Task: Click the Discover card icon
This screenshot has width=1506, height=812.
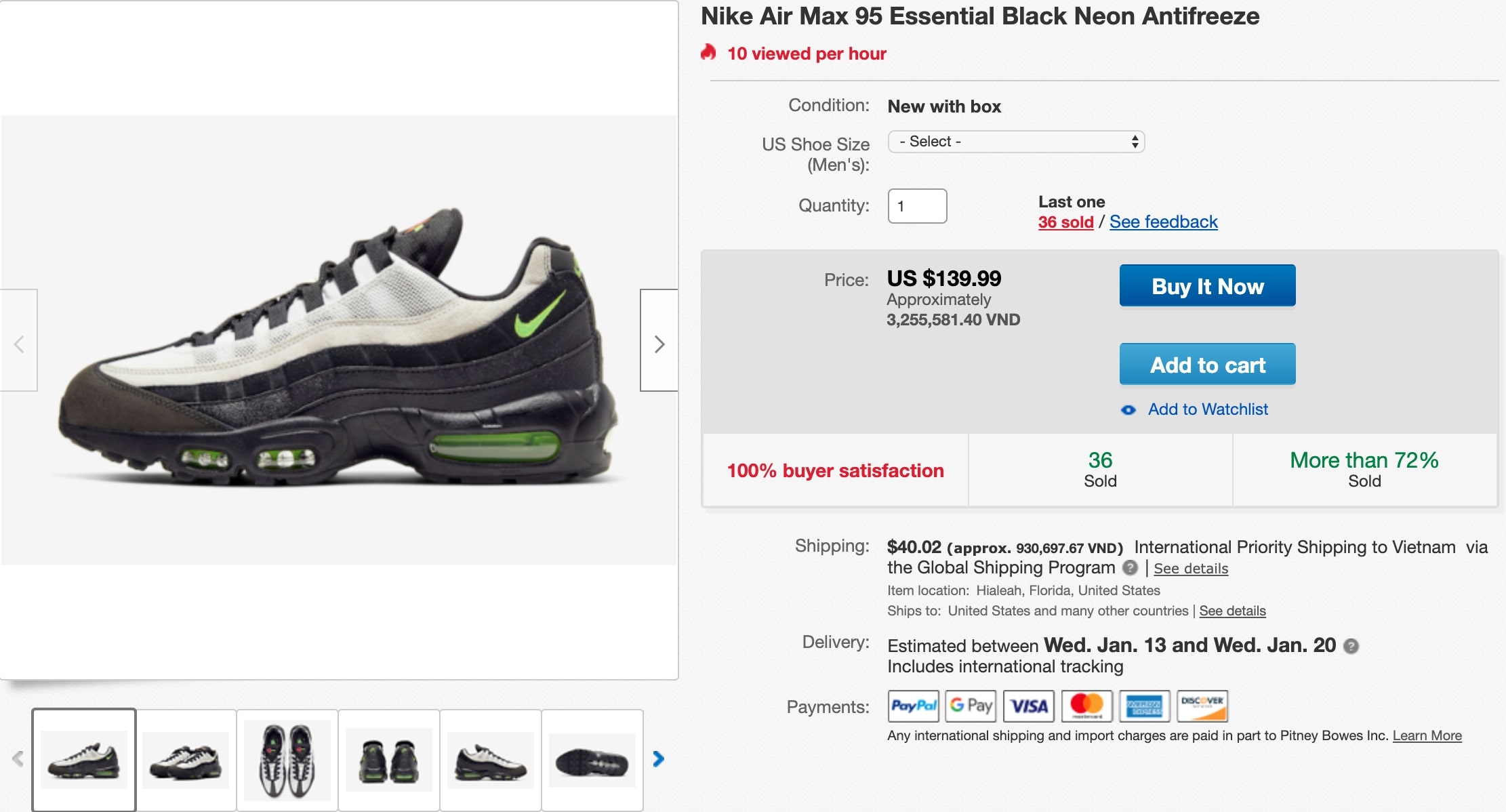Action: [x=1202, y=706]
